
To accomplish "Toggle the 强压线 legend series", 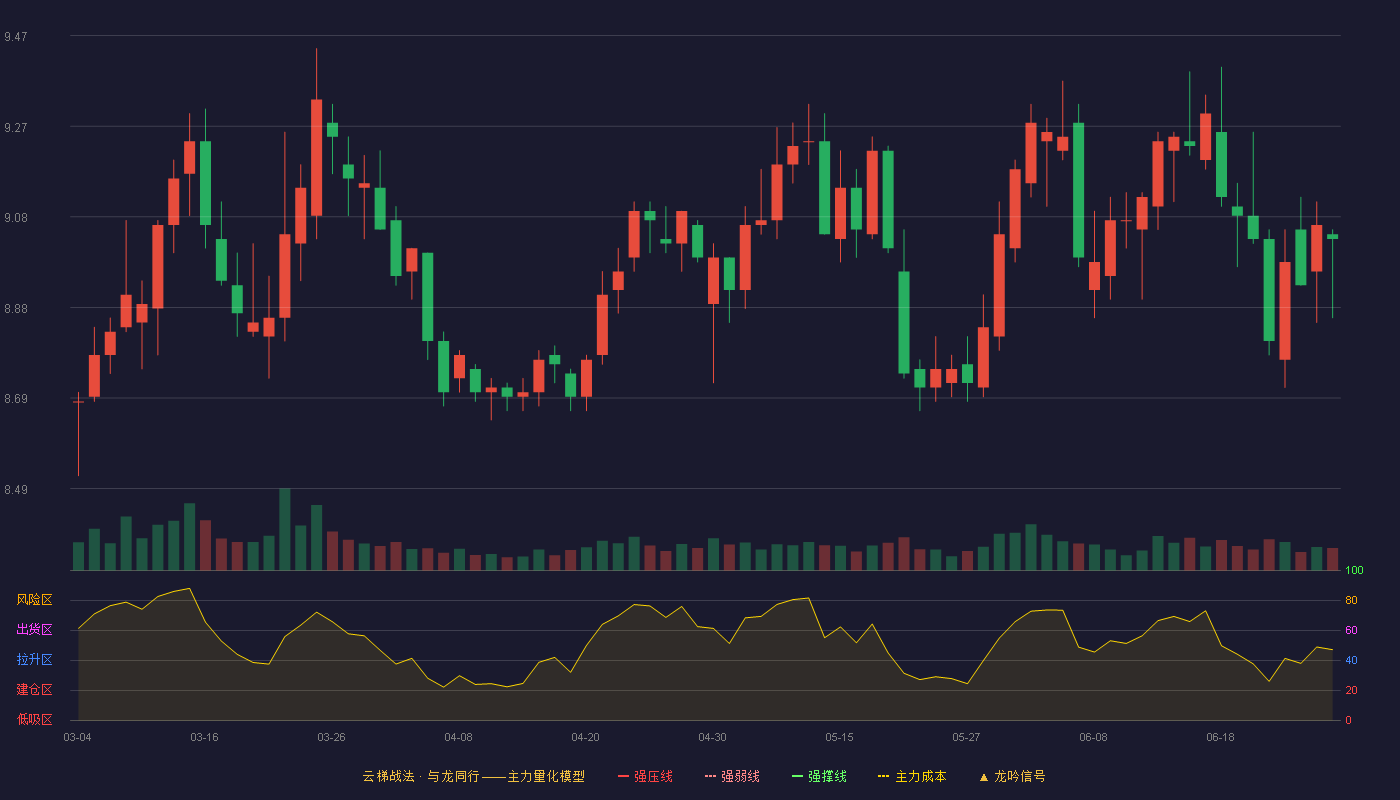I will [645, 776].
